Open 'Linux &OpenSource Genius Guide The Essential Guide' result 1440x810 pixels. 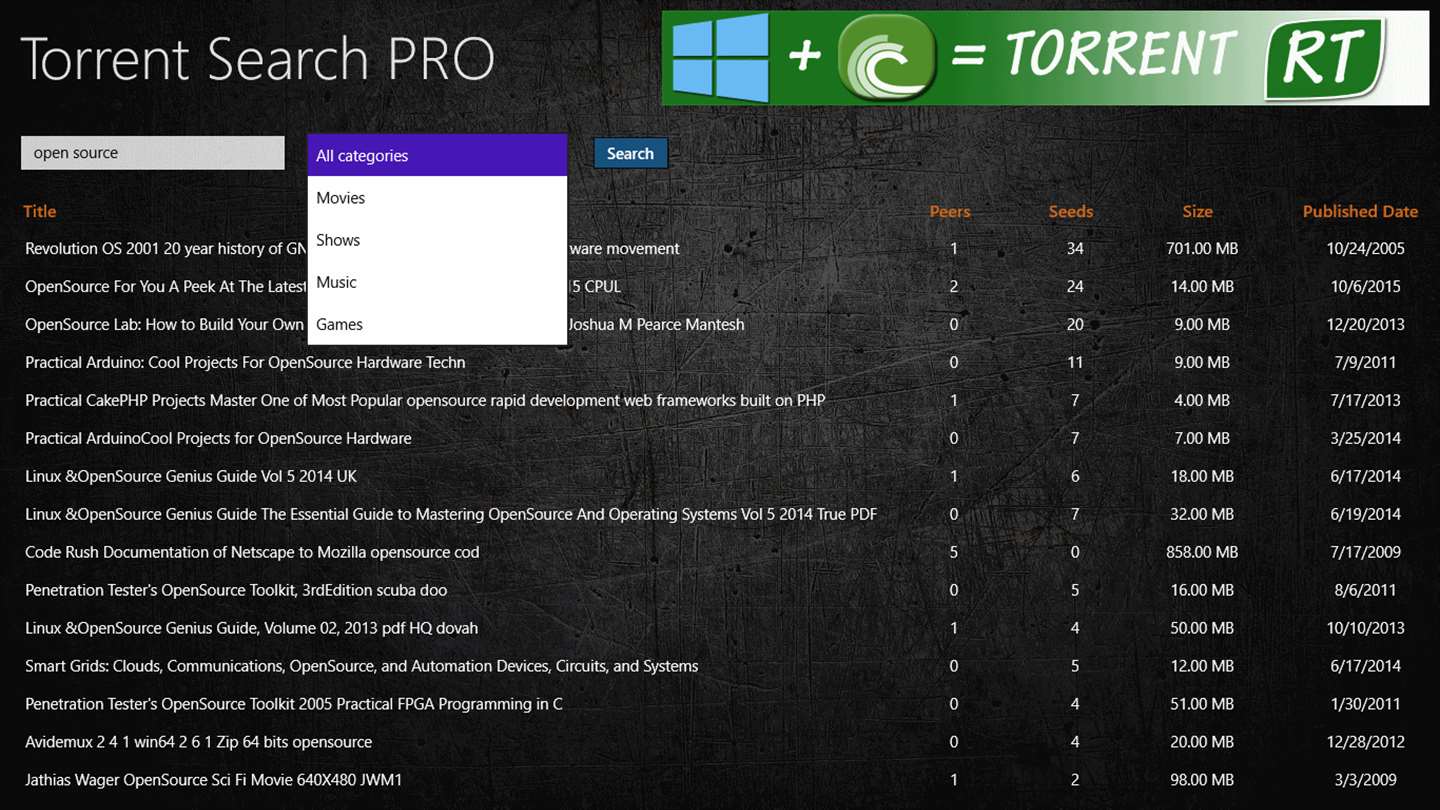[451, 514]
